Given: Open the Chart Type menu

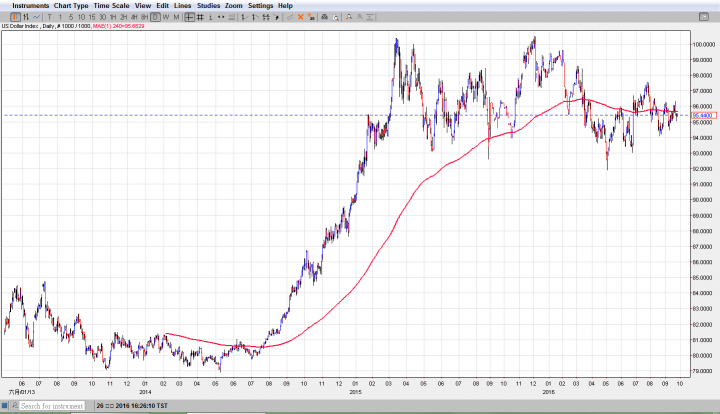Looking at the screenshot, I should pyautogui.click(x=71, y=5).
